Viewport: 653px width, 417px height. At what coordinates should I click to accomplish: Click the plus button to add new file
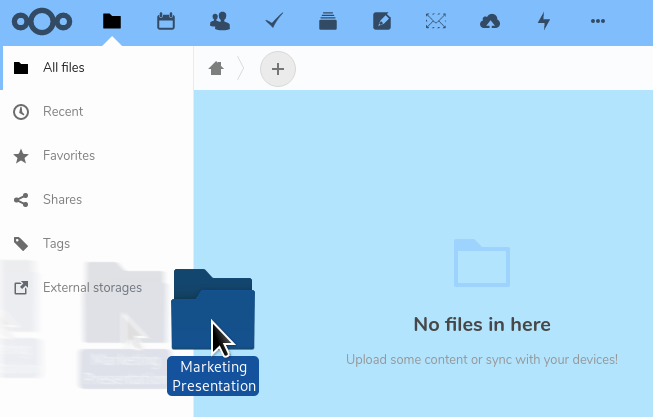point(278,68)
